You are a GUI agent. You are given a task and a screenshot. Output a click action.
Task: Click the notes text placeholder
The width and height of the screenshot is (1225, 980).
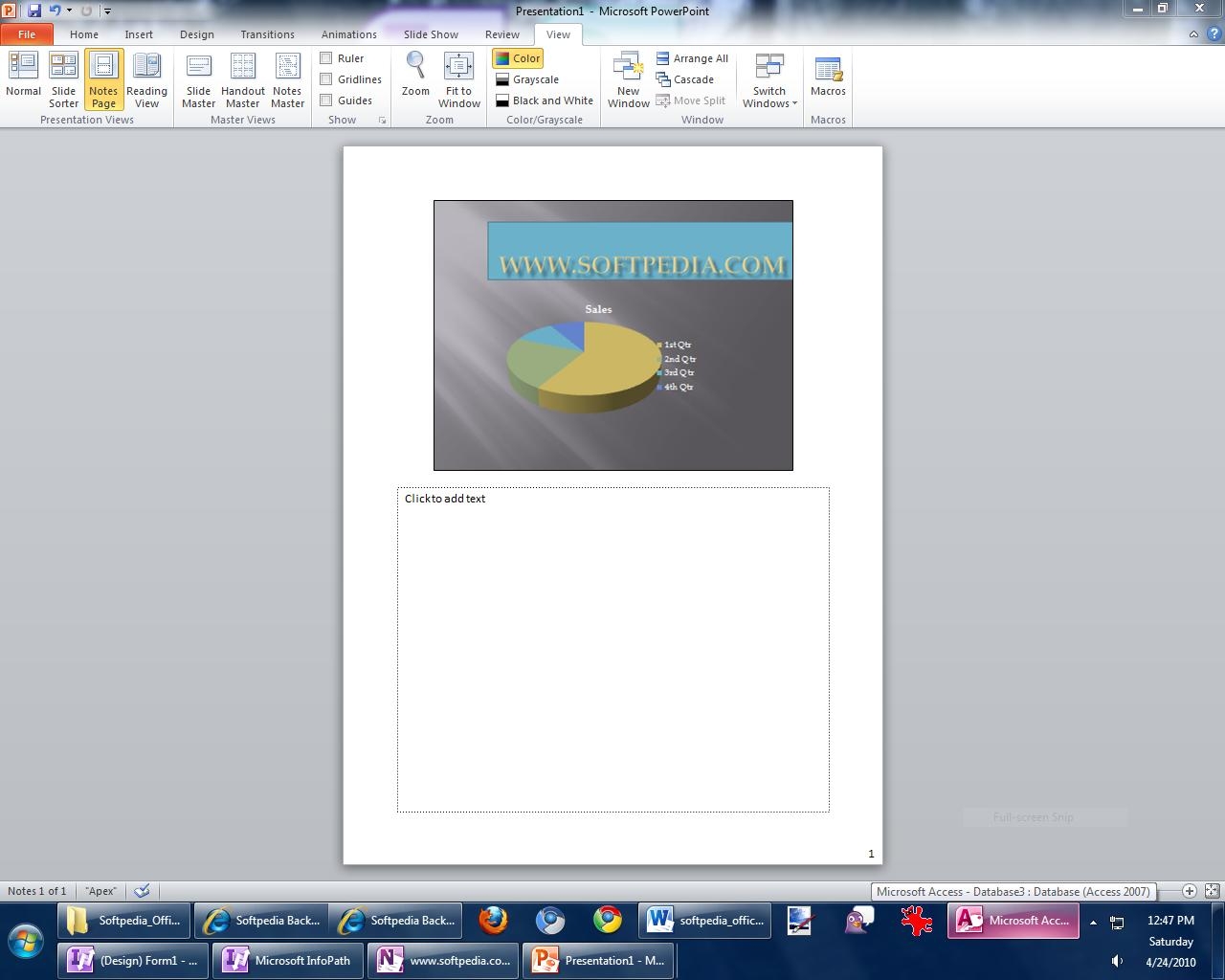(x=612, y=649)
